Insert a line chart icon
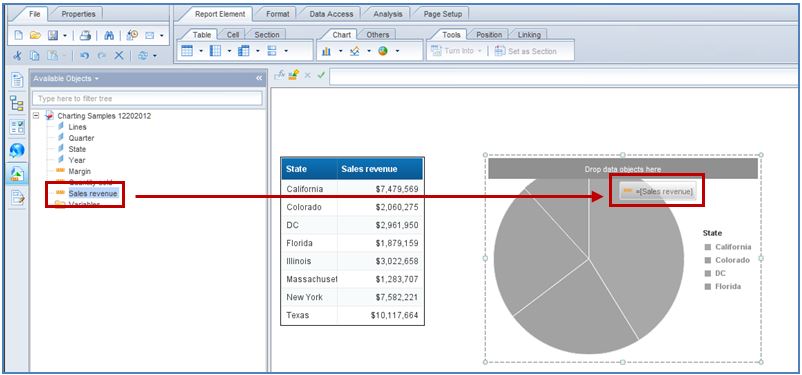802x375 pixels. click(x=354, y=51)
